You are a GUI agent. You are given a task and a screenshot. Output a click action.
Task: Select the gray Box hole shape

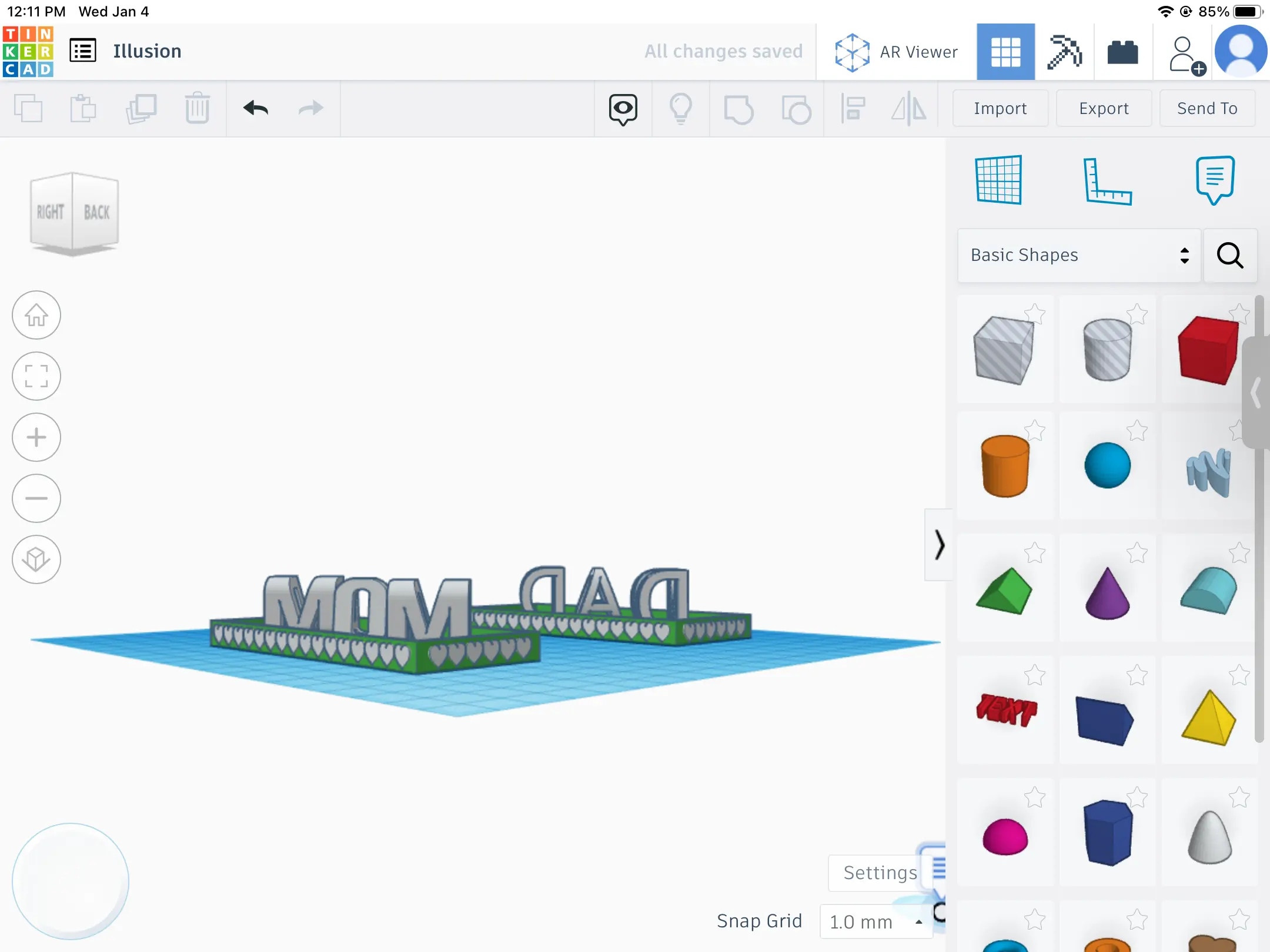pyautogui.click(x=1004, y=350)
